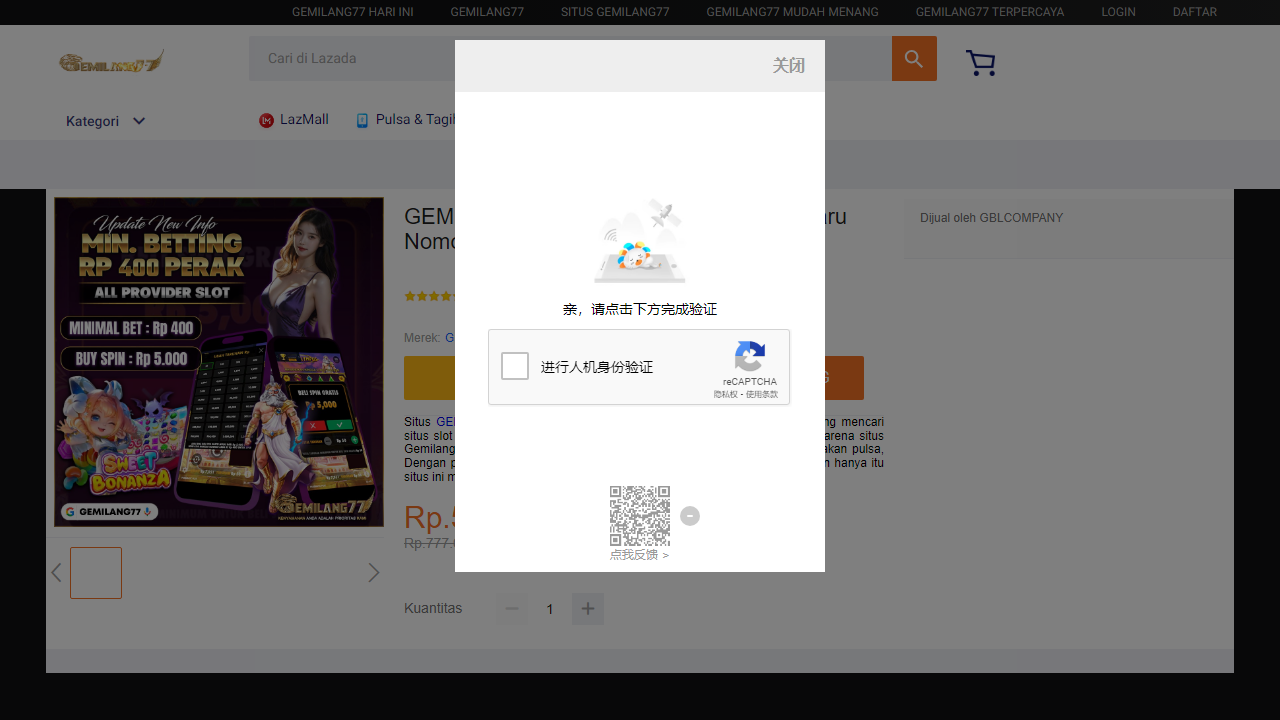Screen dimensions: 1280x720
Task: Click the QR code feedback image
Action: click(x=640, y=515)
